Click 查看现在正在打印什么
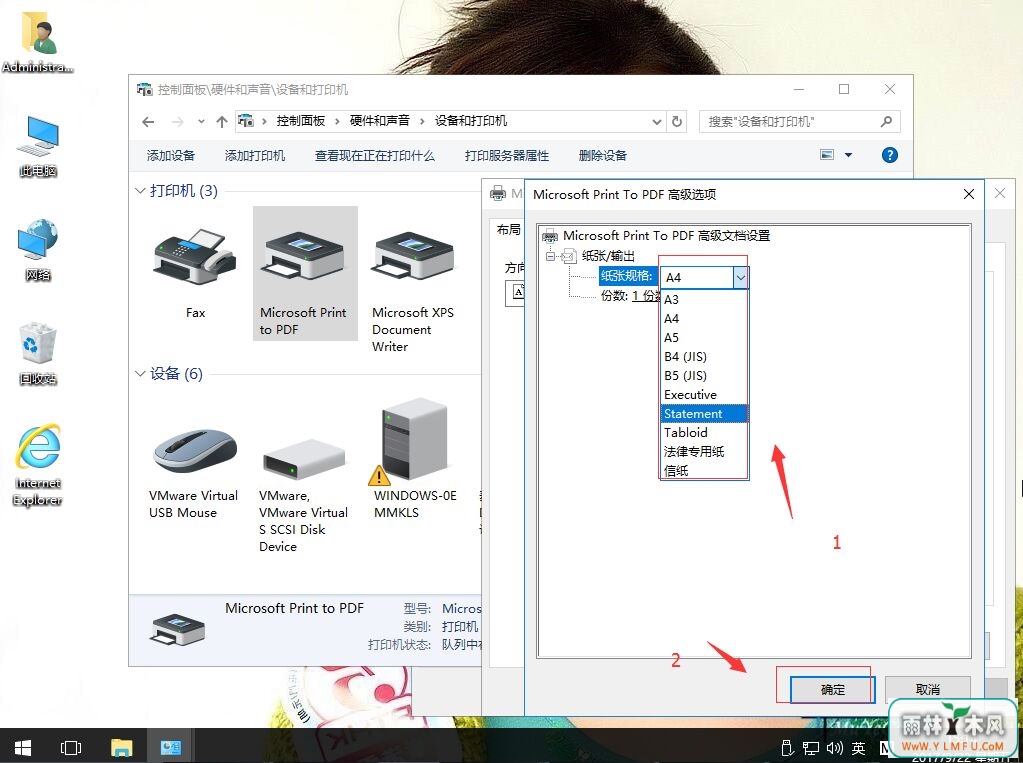Viewport: 1023px width, 763px height. (374, 155)
